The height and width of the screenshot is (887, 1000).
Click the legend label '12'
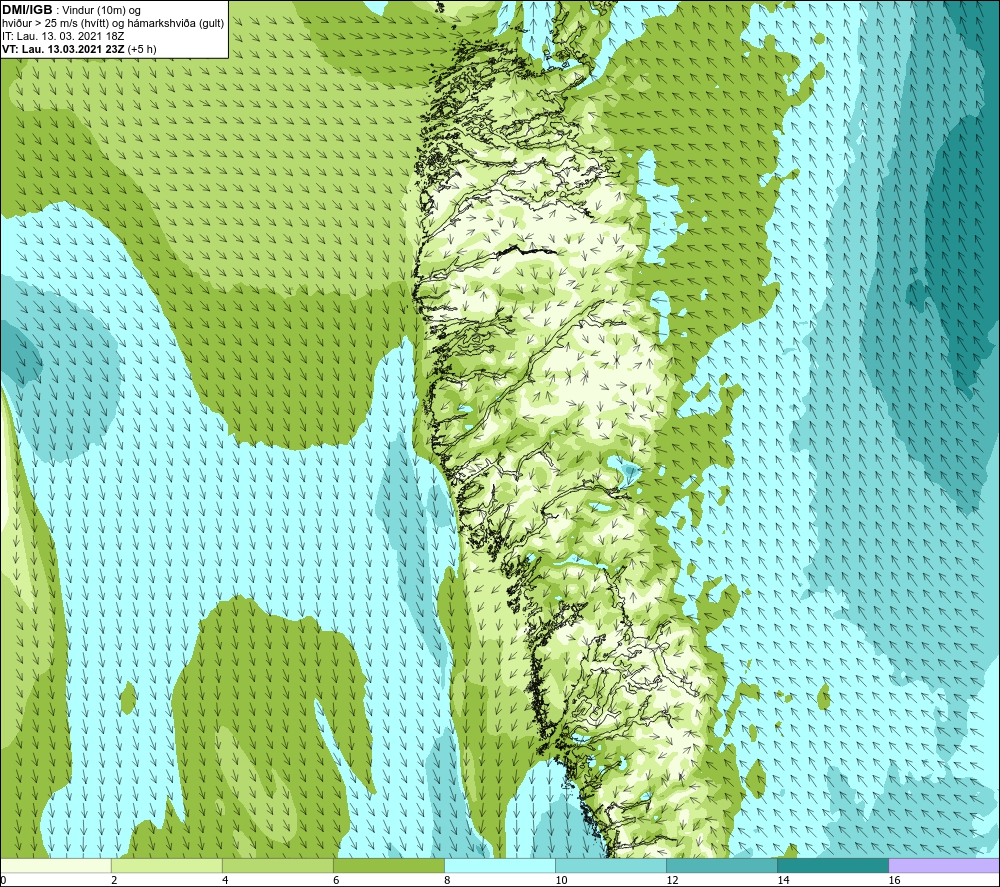point(672,880)
